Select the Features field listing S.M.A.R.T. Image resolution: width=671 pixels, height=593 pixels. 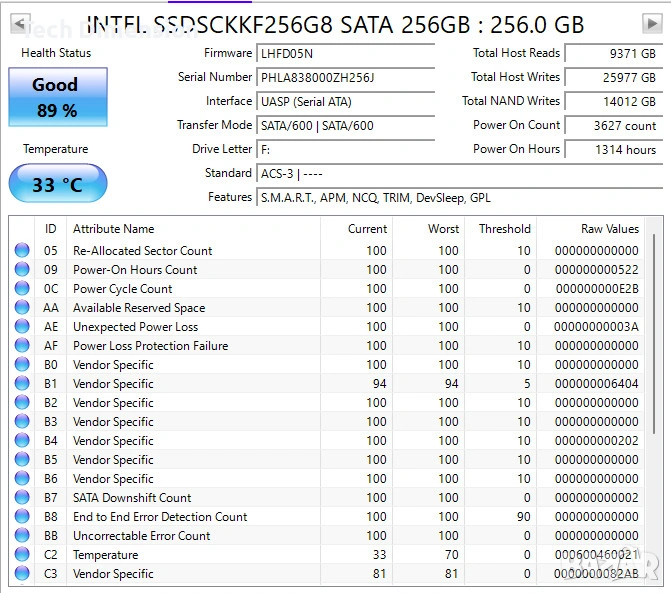tap(458, 198)
